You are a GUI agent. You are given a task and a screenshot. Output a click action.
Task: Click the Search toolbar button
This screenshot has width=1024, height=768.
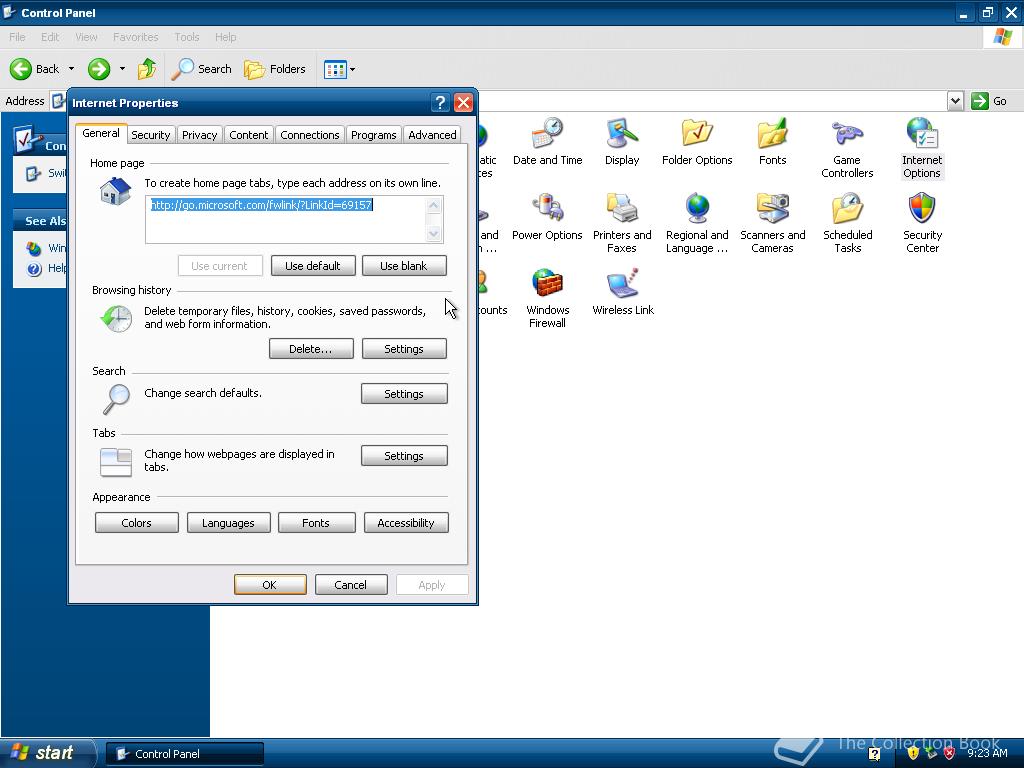[201, 69]
